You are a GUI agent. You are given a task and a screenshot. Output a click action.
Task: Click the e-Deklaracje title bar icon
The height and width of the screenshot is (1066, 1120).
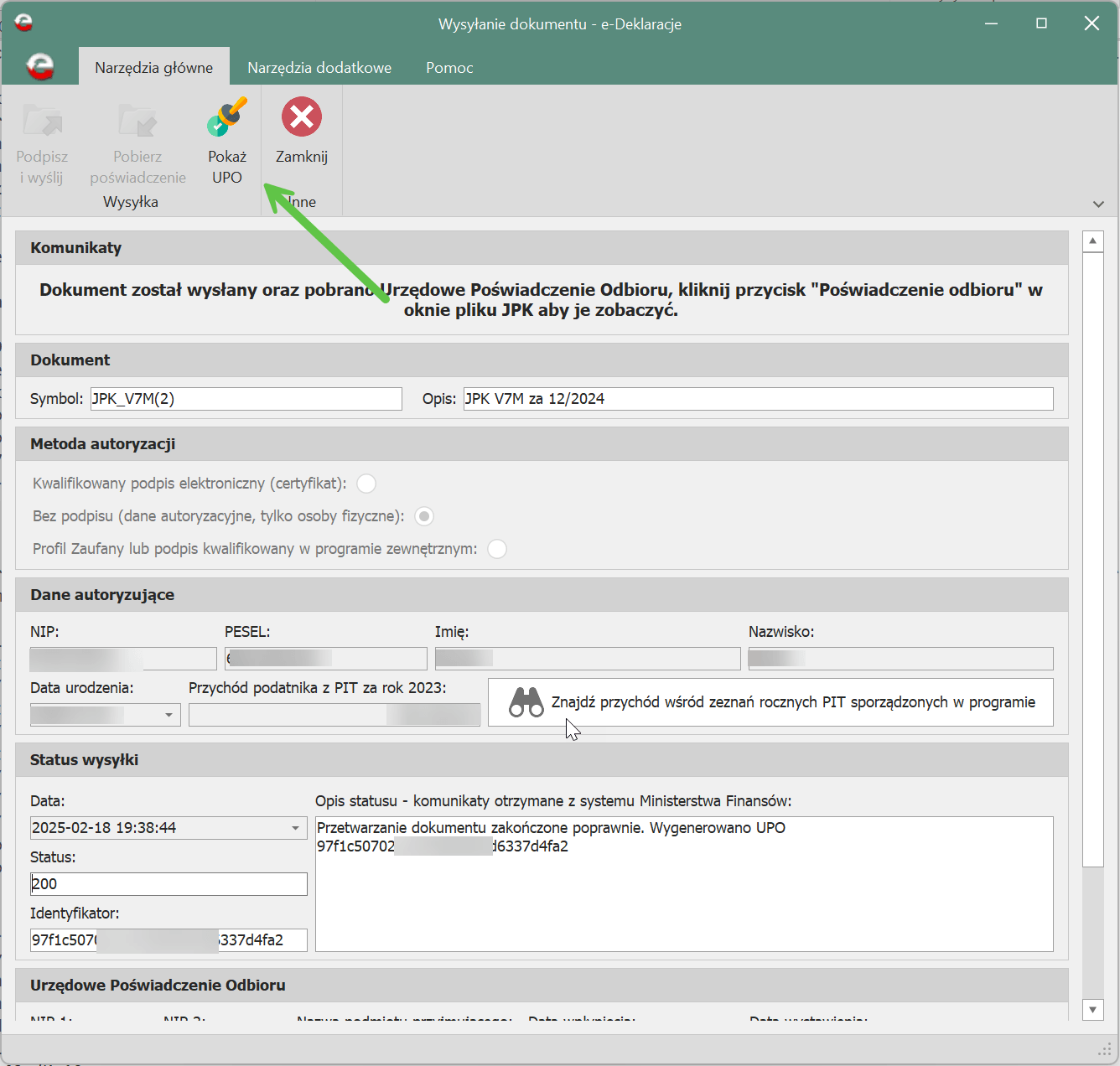pos(23,23)
